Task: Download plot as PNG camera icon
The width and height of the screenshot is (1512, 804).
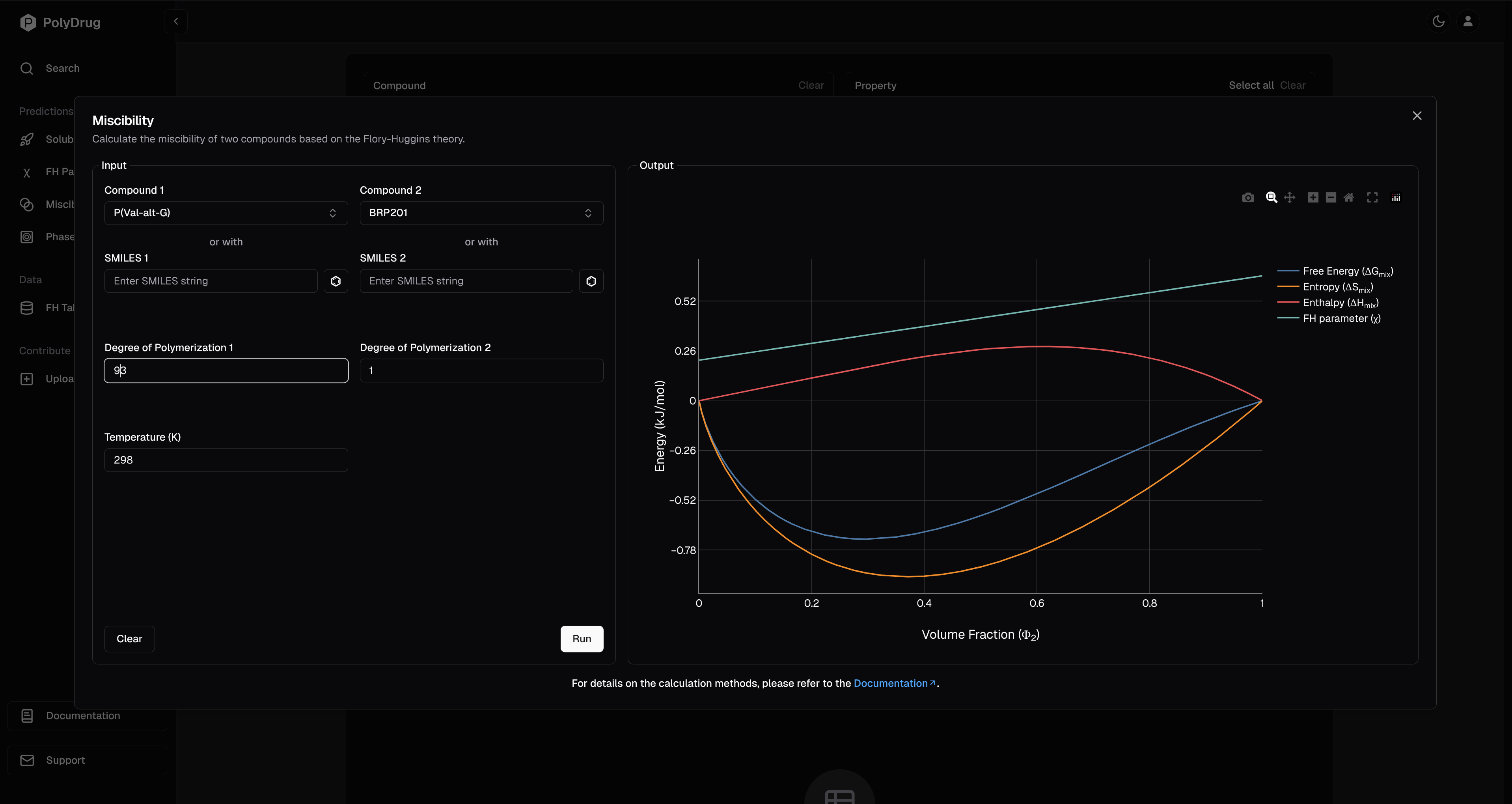Action: (x=1248, y=198)
